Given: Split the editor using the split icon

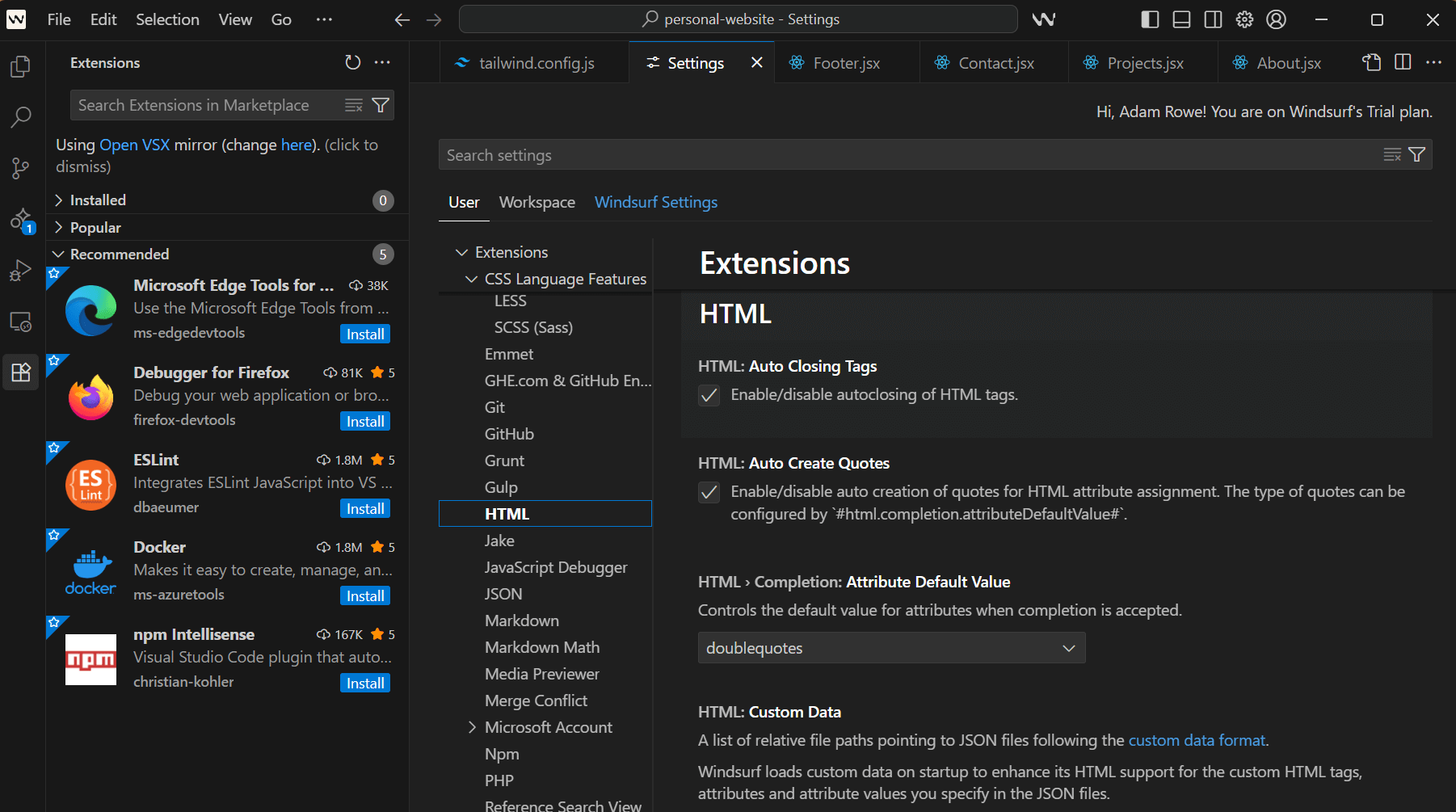Looking at the screenshot, I should pyautogui.click(x=1403, y=61).
